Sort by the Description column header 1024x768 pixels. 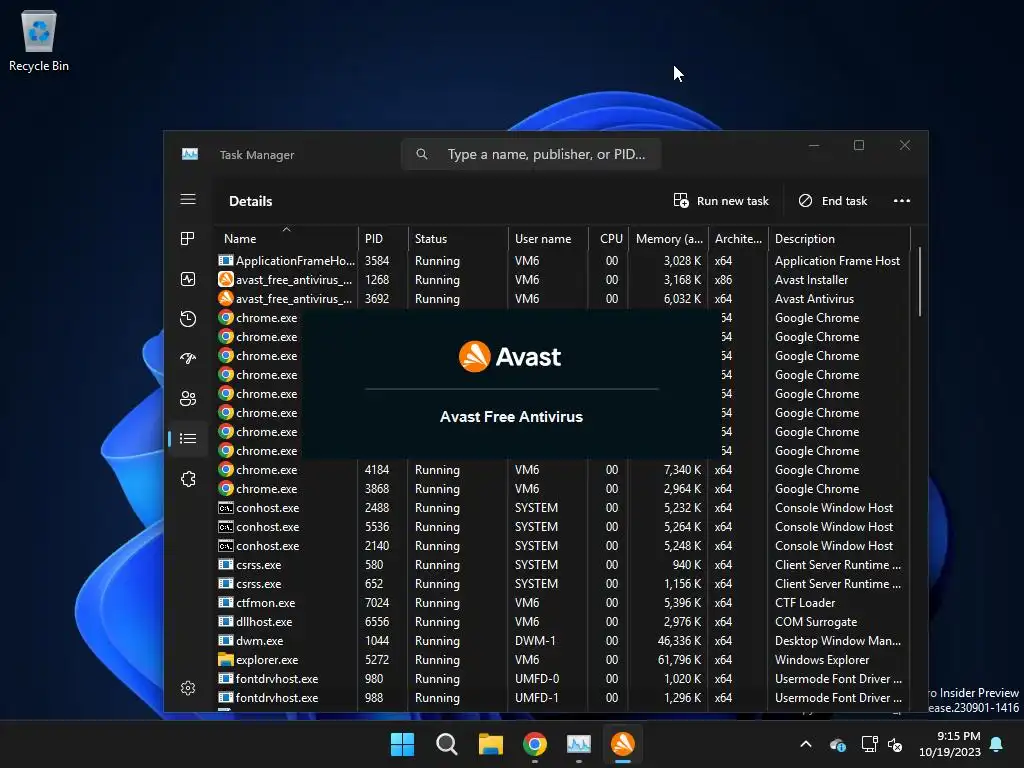tap(839, 238)
